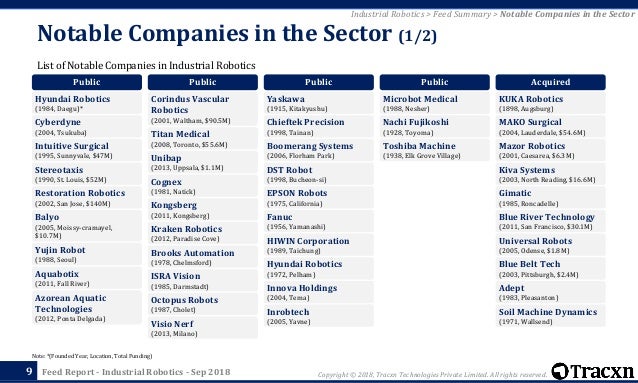Open the Intuitive Surgical company entry

[87, 150]
